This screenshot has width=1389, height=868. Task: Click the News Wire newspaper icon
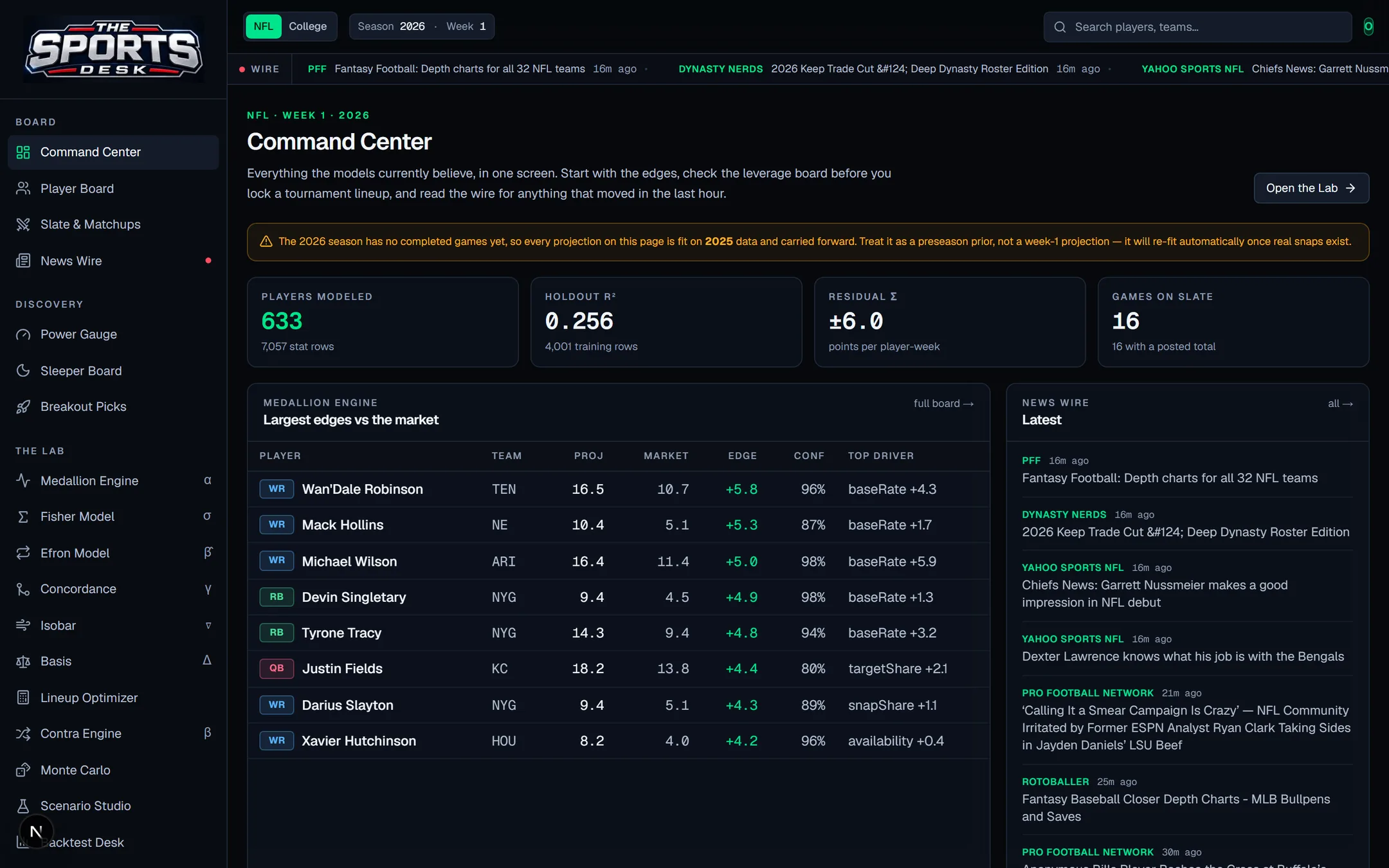23,261
